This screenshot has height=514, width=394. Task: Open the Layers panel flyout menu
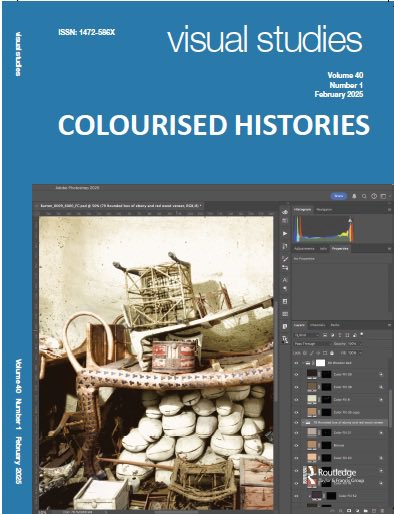point(389,325)
